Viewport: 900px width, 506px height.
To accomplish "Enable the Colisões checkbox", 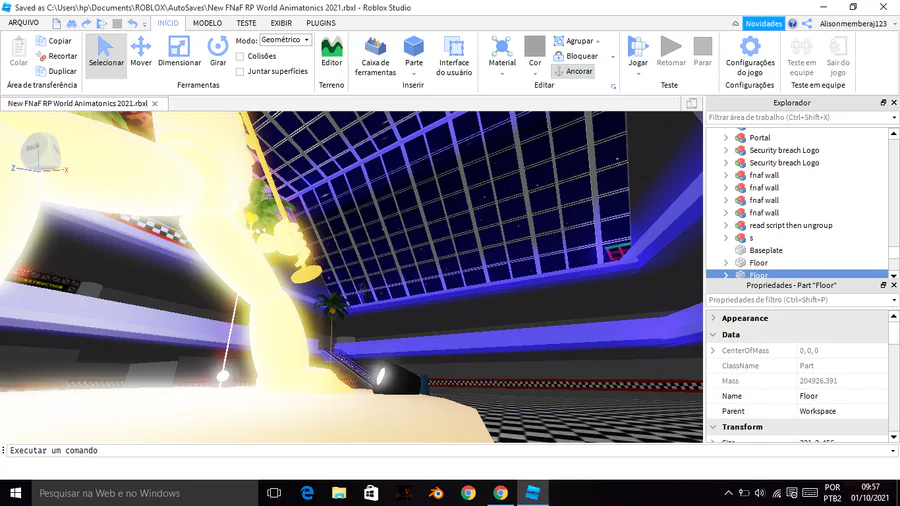I will tap(240, 56).
